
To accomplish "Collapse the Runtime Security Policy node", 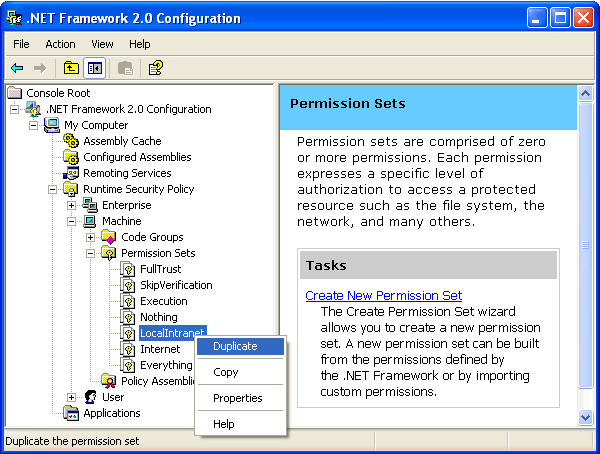I will 53,189.
